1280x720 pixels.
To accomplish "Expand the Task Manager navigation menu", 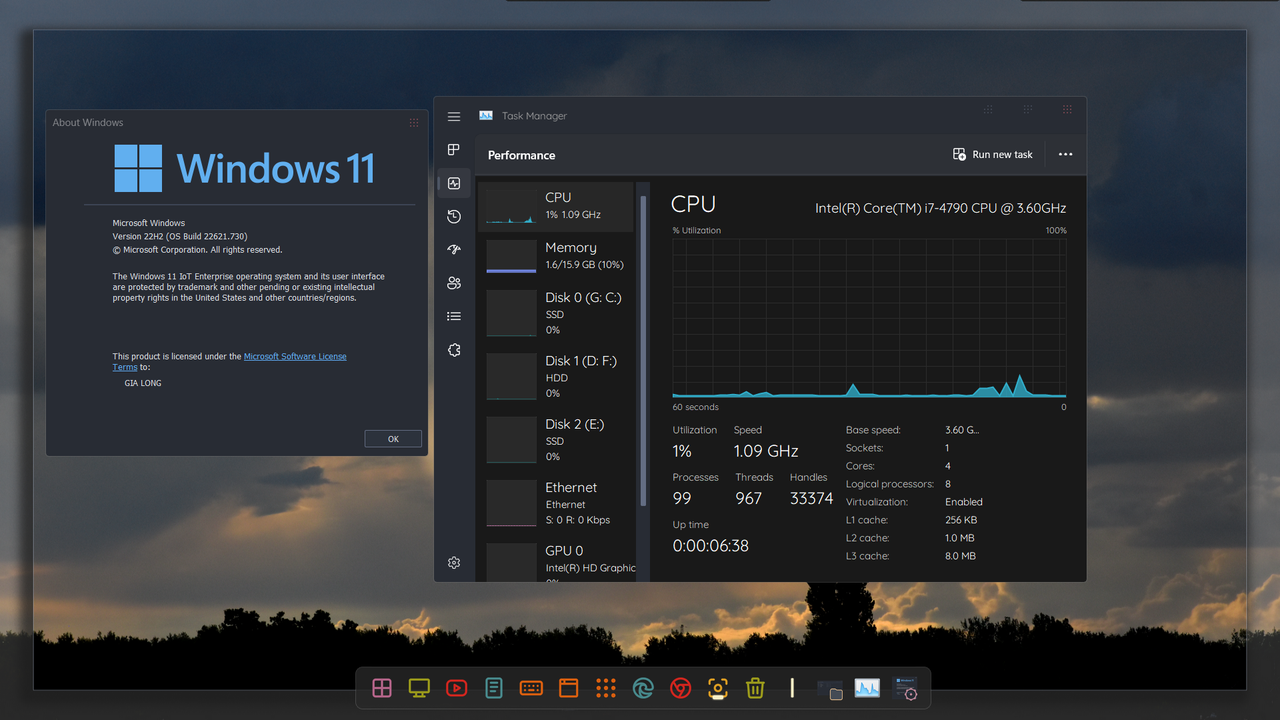I will pyautogui.click(x=453, y=116).
